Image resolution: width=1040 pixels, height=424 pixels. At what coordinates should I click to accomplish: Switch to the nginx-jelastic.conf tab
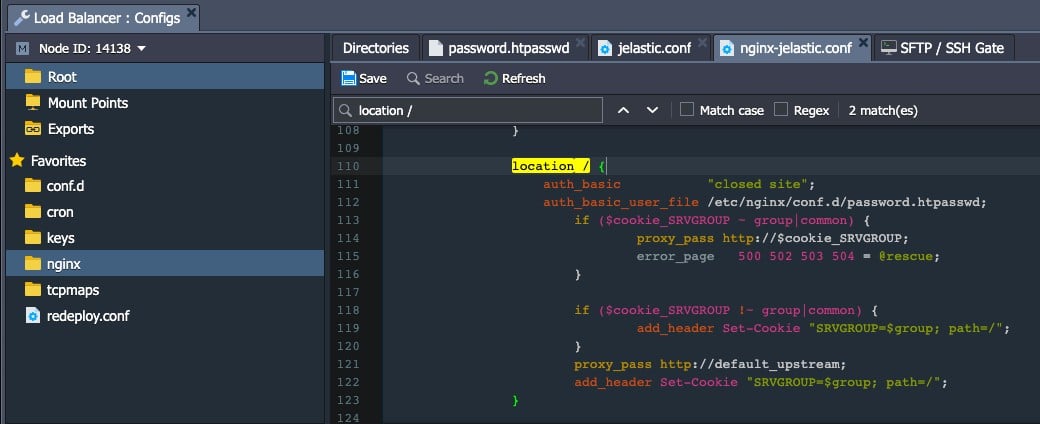pyautogui.click(x=795, y=48)
